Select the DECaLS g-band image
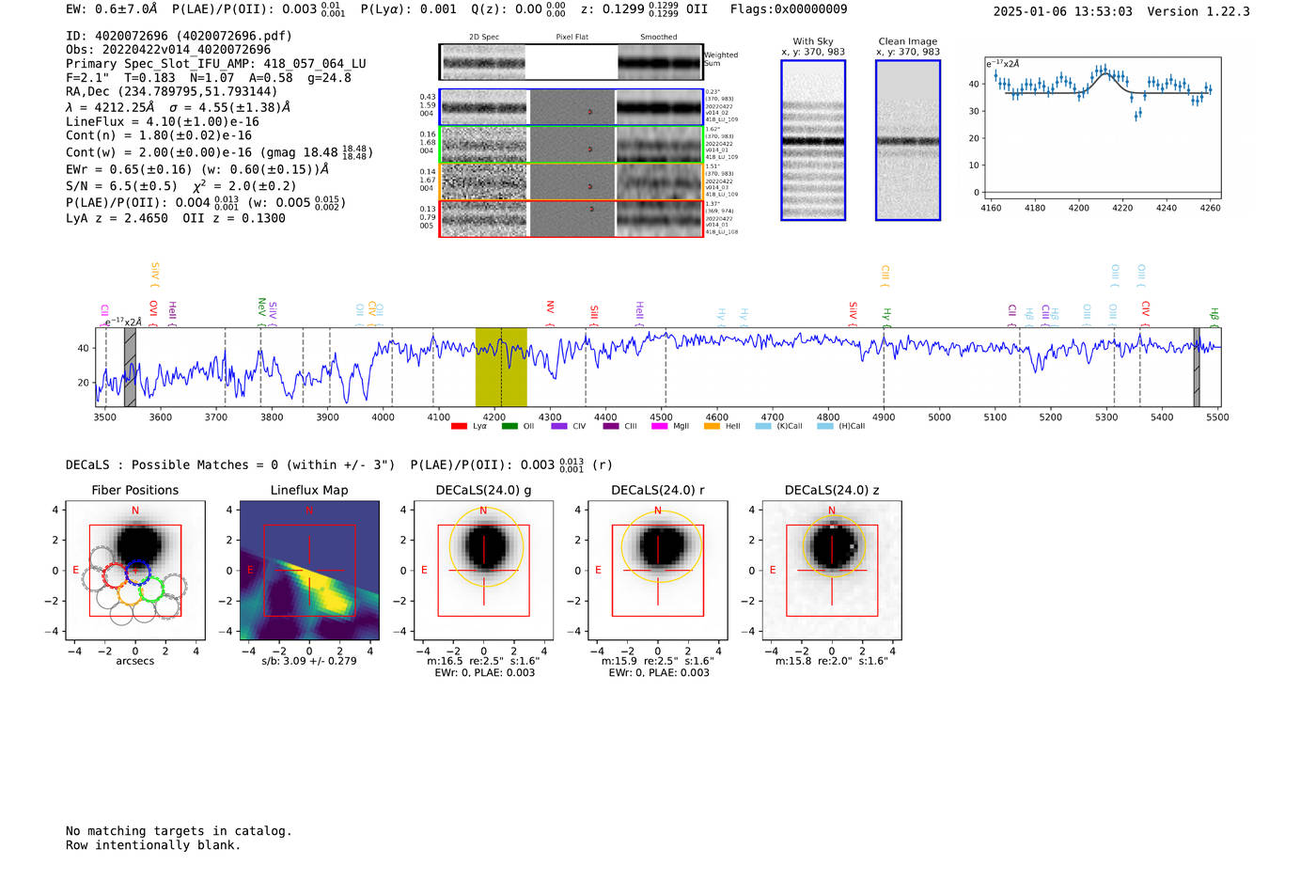1316x896 pixels. (x=484, y=571)
